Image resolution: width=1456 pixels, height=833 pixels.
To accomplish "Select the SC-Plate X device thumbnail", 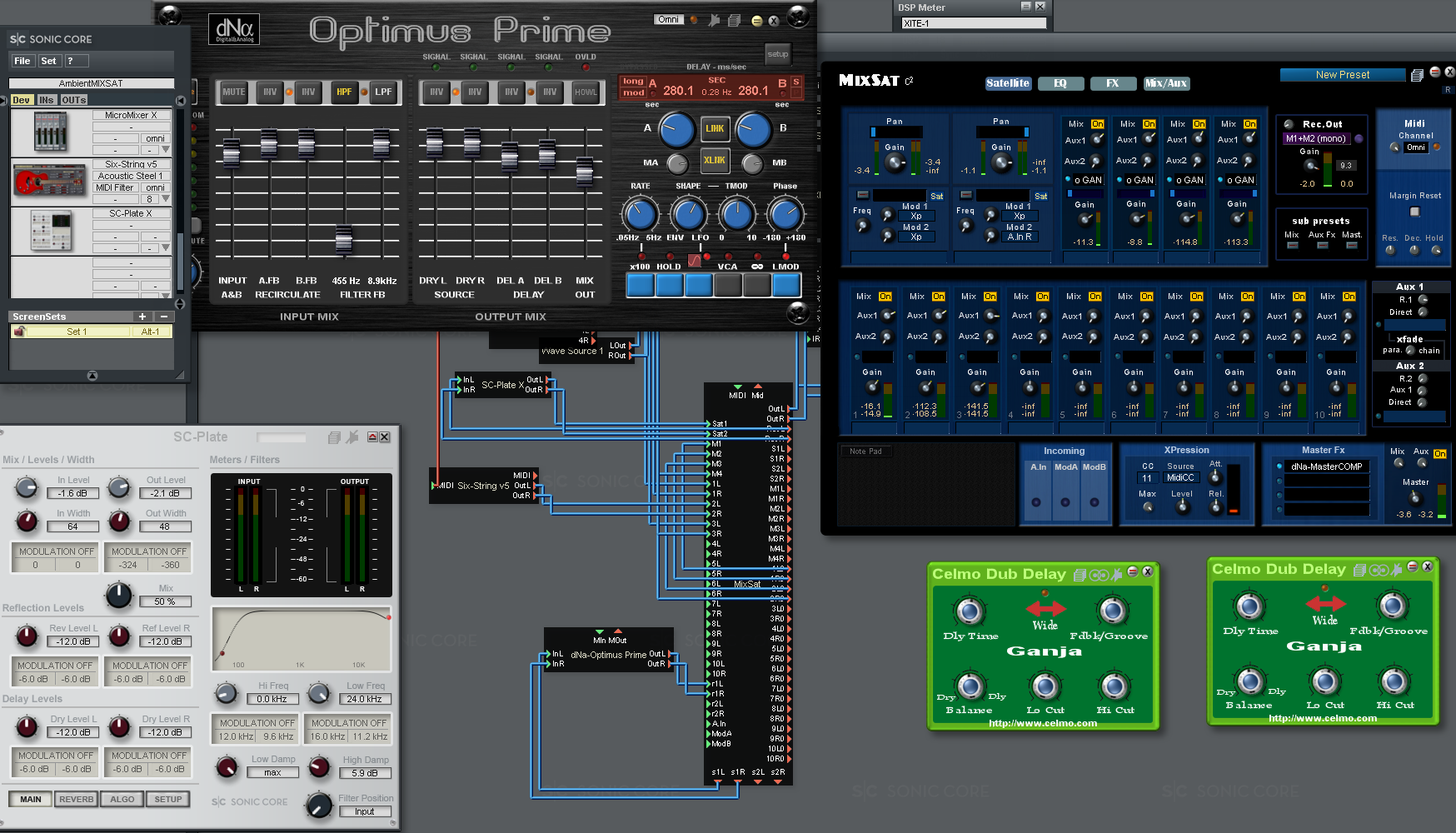I will pyautogui.click(x=50, y=231).
